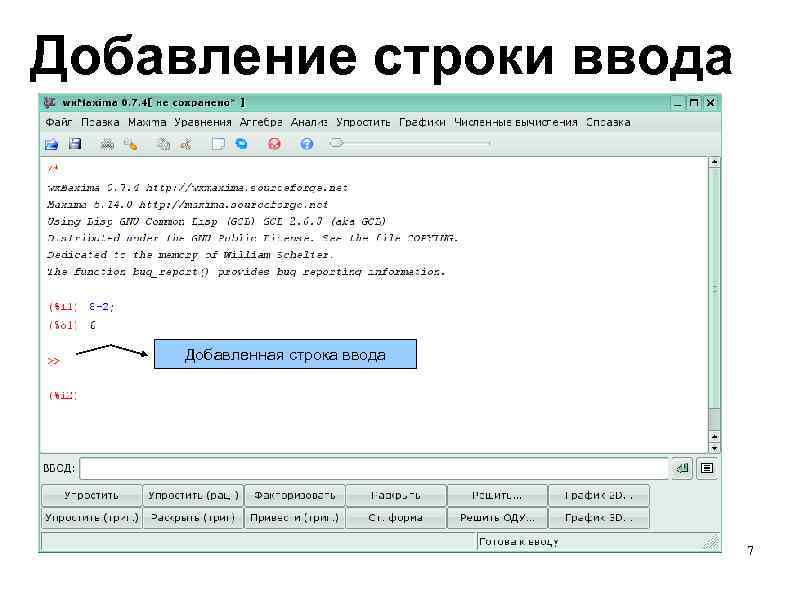Open the Упростить menu
794x595 pixels.
tap(363, 123)
